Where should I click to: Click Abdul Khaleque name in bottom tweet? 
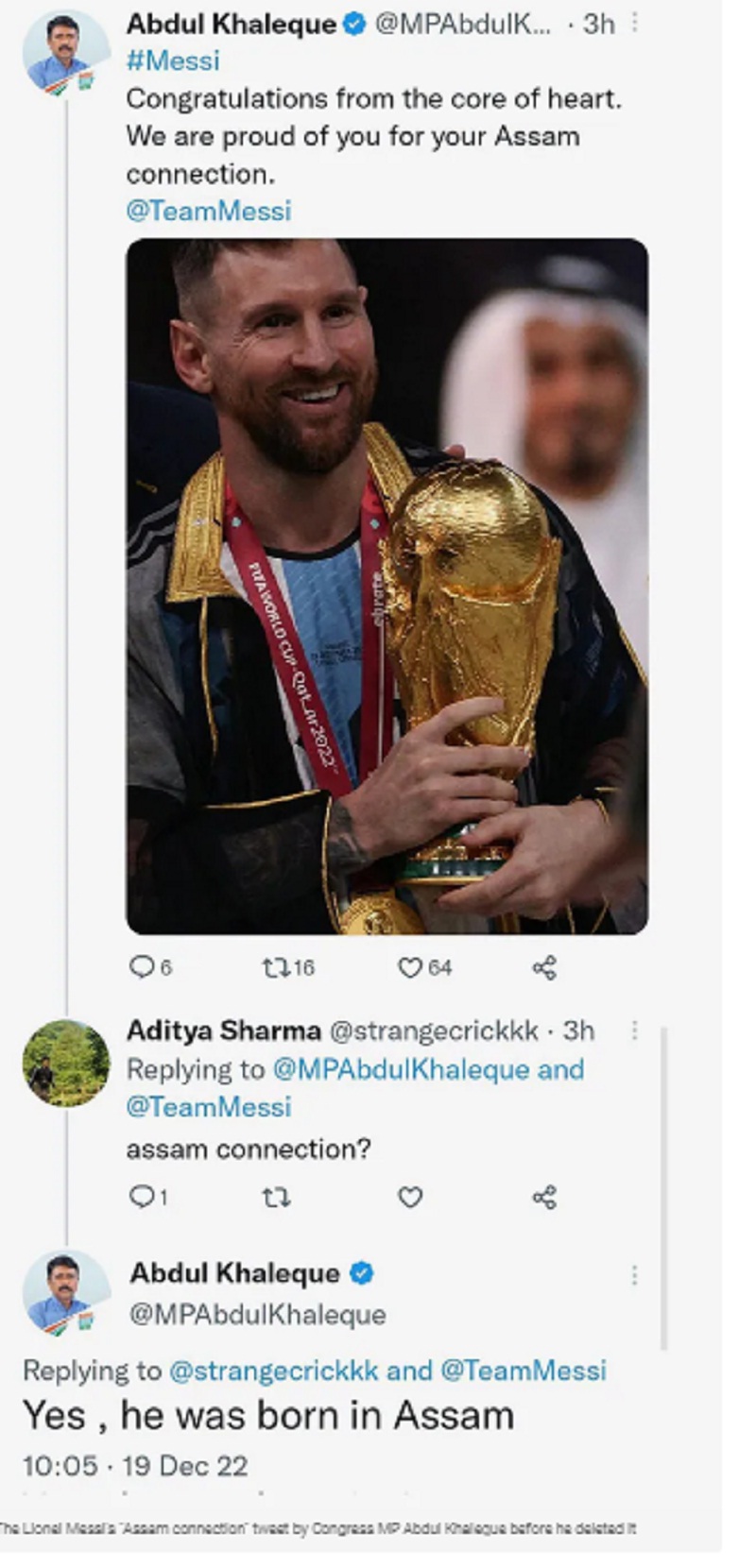pyautogui.click(x=234, y=1273)
